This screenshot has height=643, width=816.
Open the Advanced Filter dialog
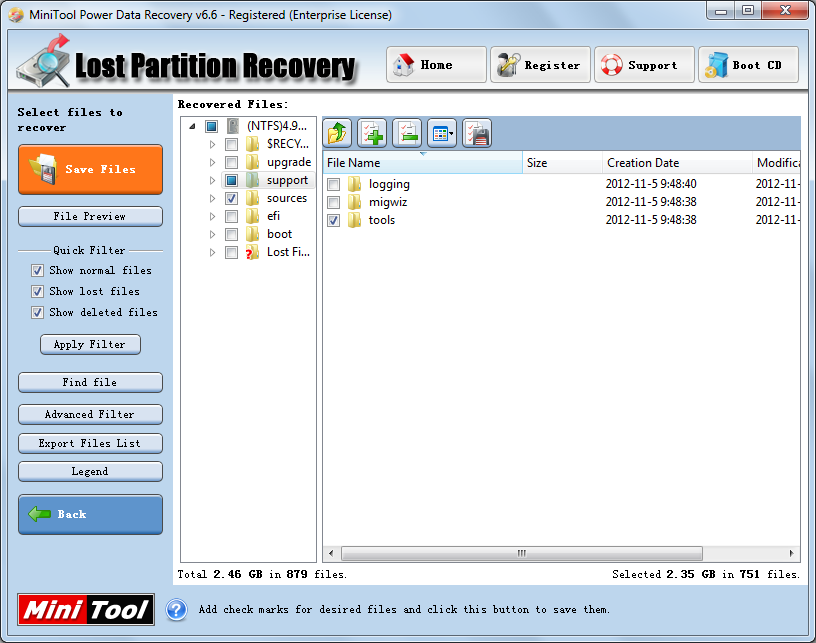point(91,415)
